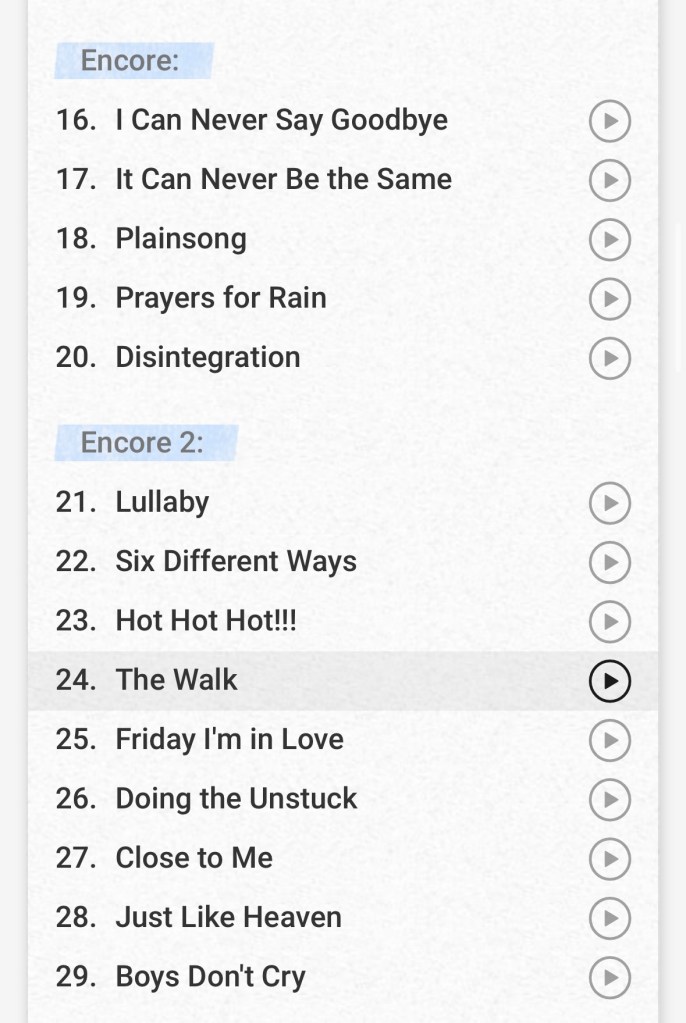This screenshot has height=1023, width=686.
Task: Click the Encore section heading
Action: tap(130, 60)
